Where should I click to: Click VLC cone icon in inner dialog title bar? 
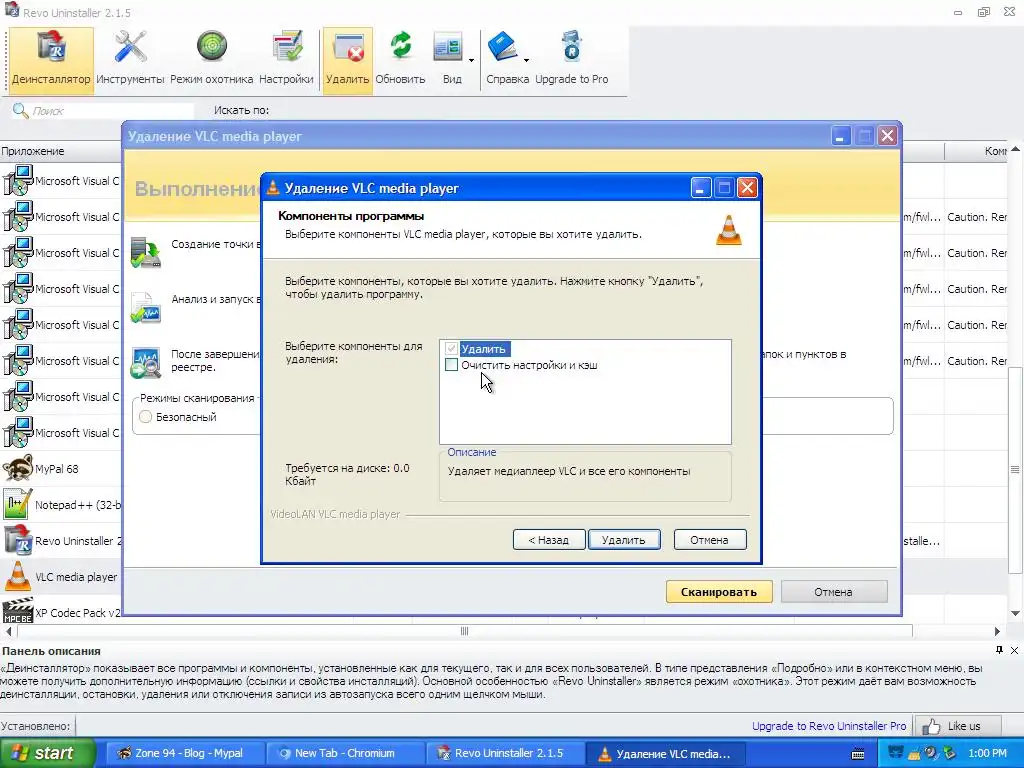(x=273, y=188)
